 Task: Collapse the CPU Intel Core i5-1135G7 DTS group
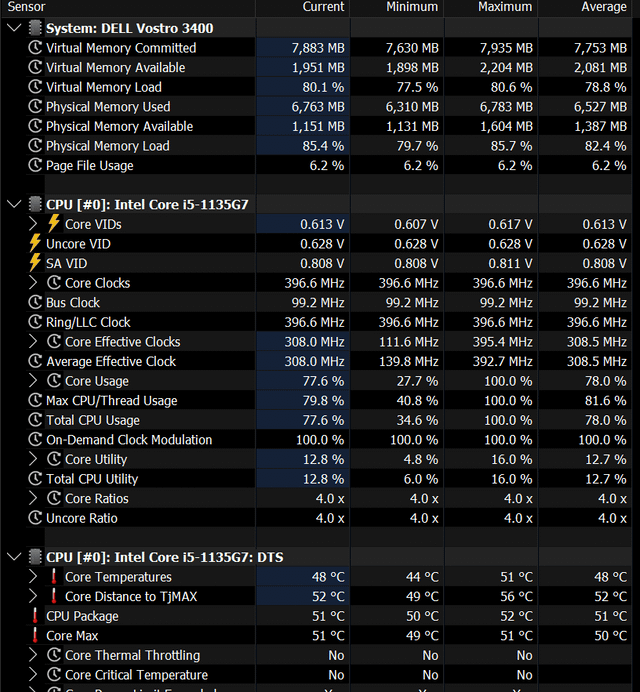[14, 557]
